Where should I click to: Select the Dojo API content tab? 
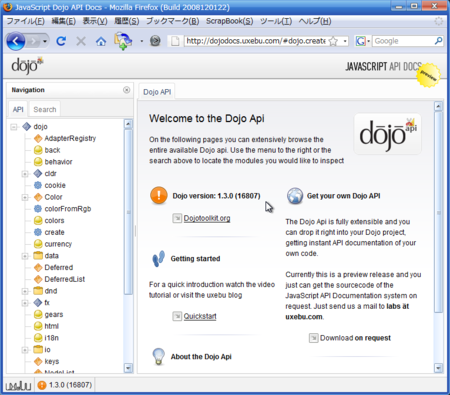tap(157, 92)
